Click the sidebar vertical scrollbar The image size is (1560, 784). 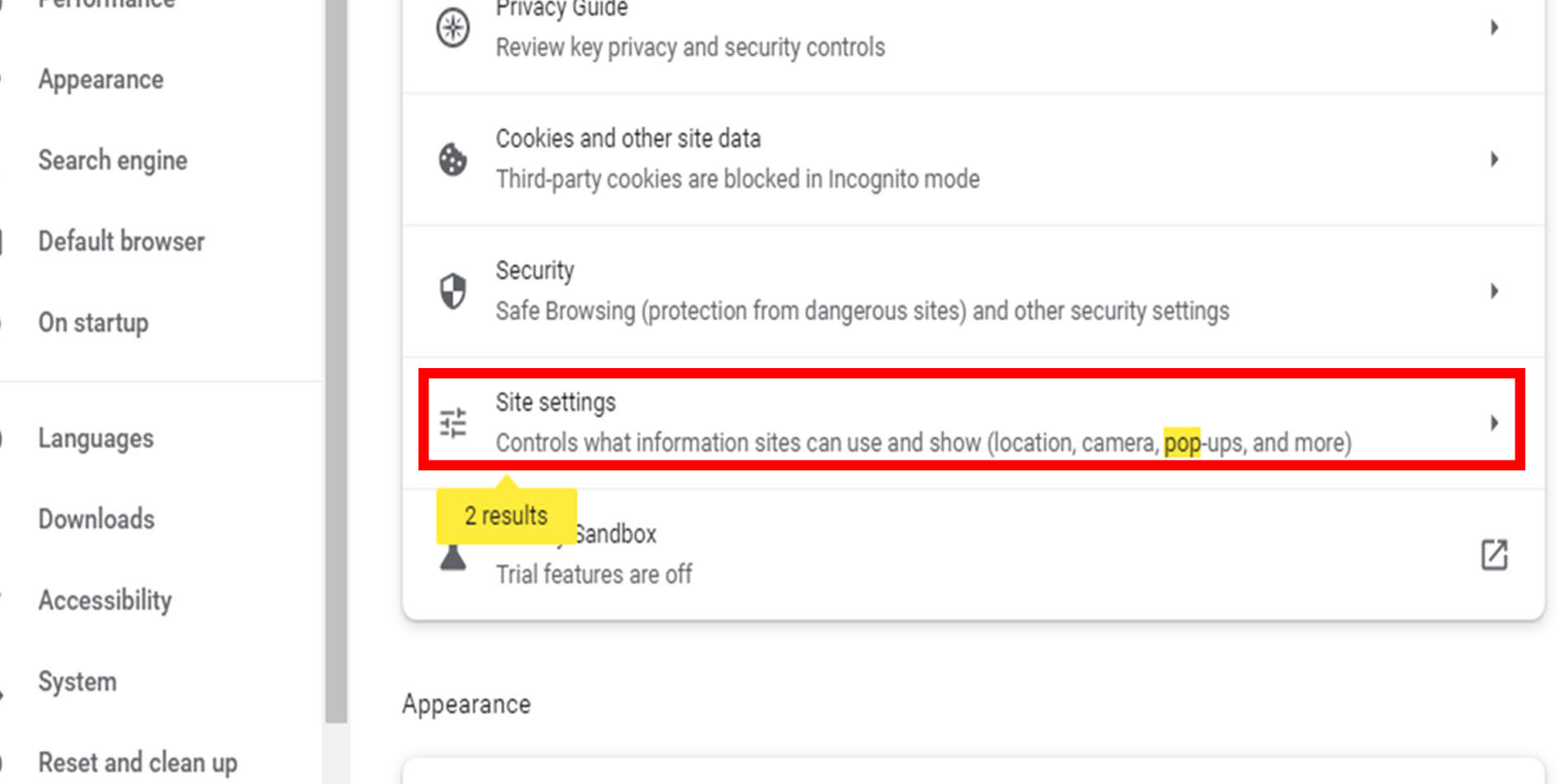(x=336, y=363)
